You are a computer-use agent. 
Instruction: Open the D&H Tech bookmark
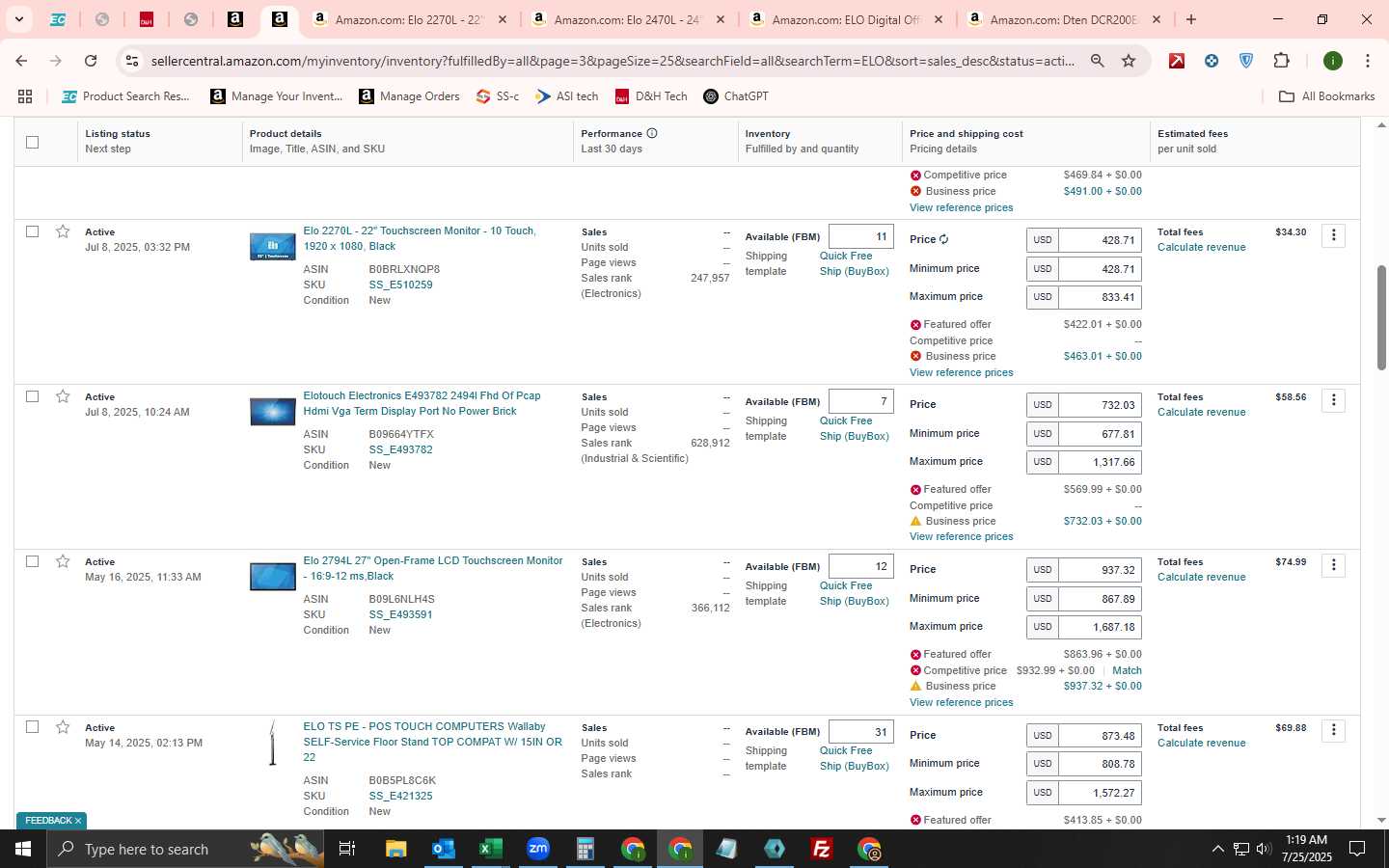pos(651,96)
